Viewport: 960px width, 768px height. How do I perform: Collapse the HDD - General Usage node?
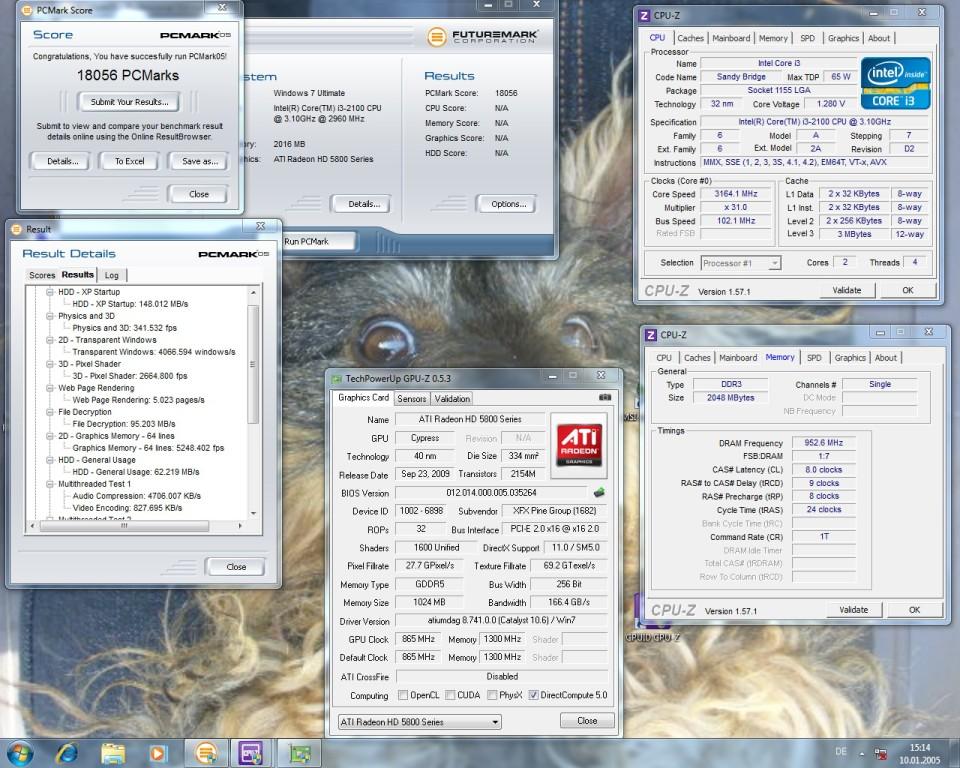[50, 460]
